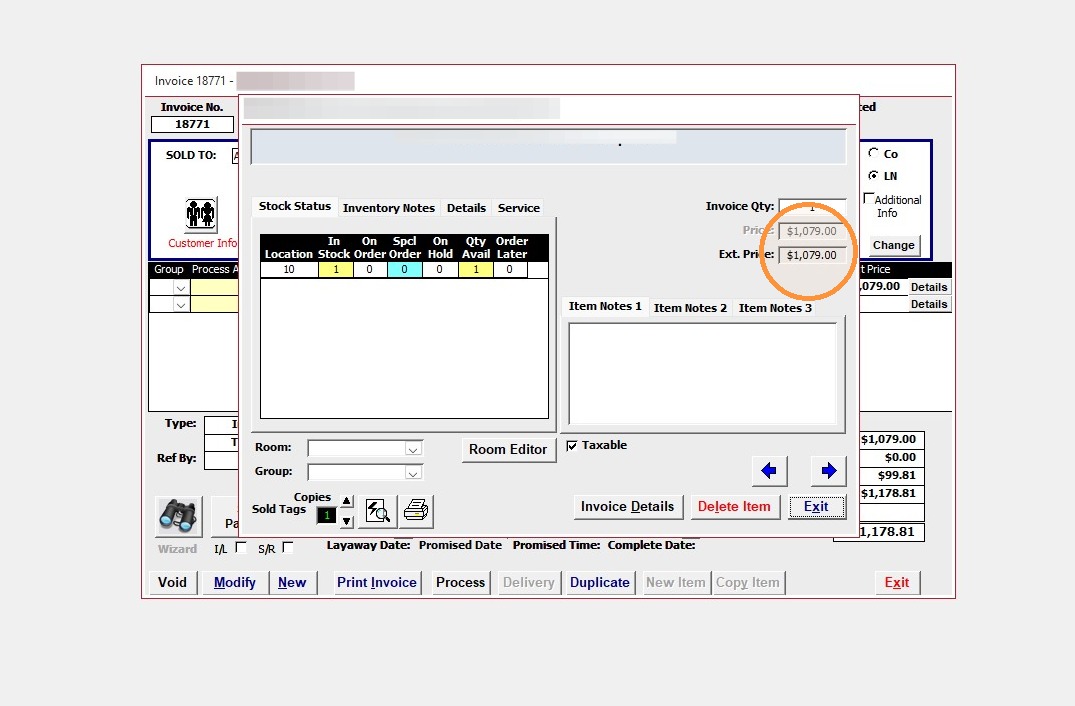Click the Qty Avail cell showing 1
The image size is (1075, 706).
coord(476,269)
